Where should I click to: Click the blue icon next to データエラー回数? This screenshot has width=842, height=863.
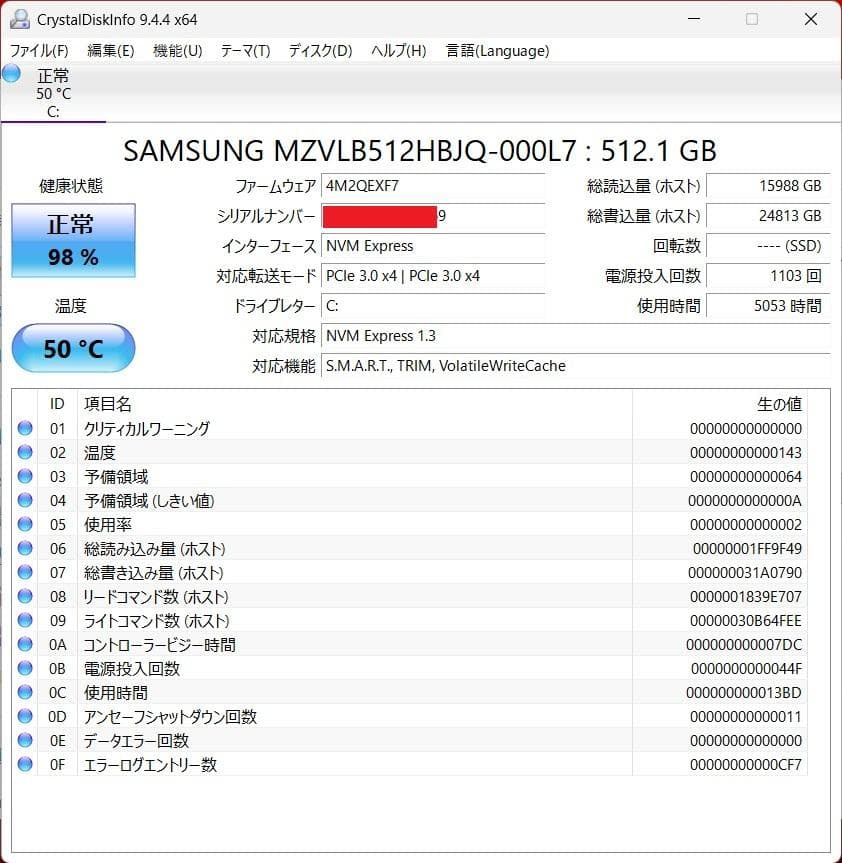coord(25,741)
